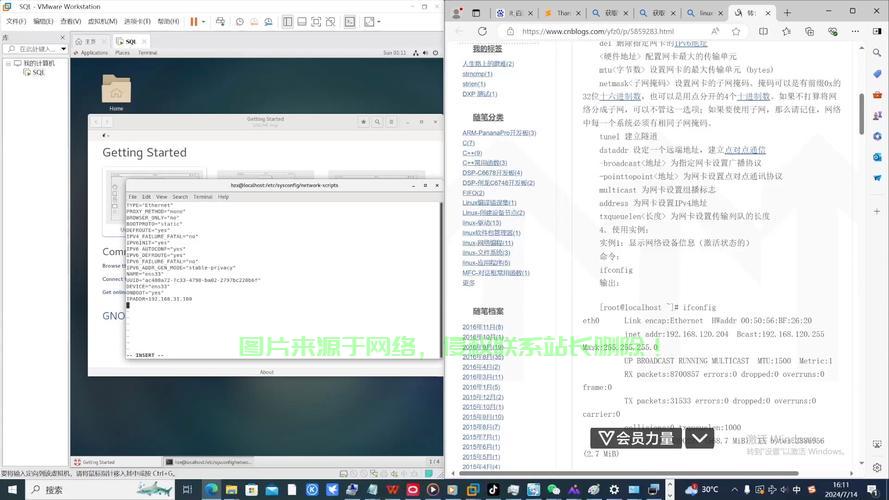
Task: Toggle the thumbnail bar view icon in VMware
Action: [x=302, y=22]
